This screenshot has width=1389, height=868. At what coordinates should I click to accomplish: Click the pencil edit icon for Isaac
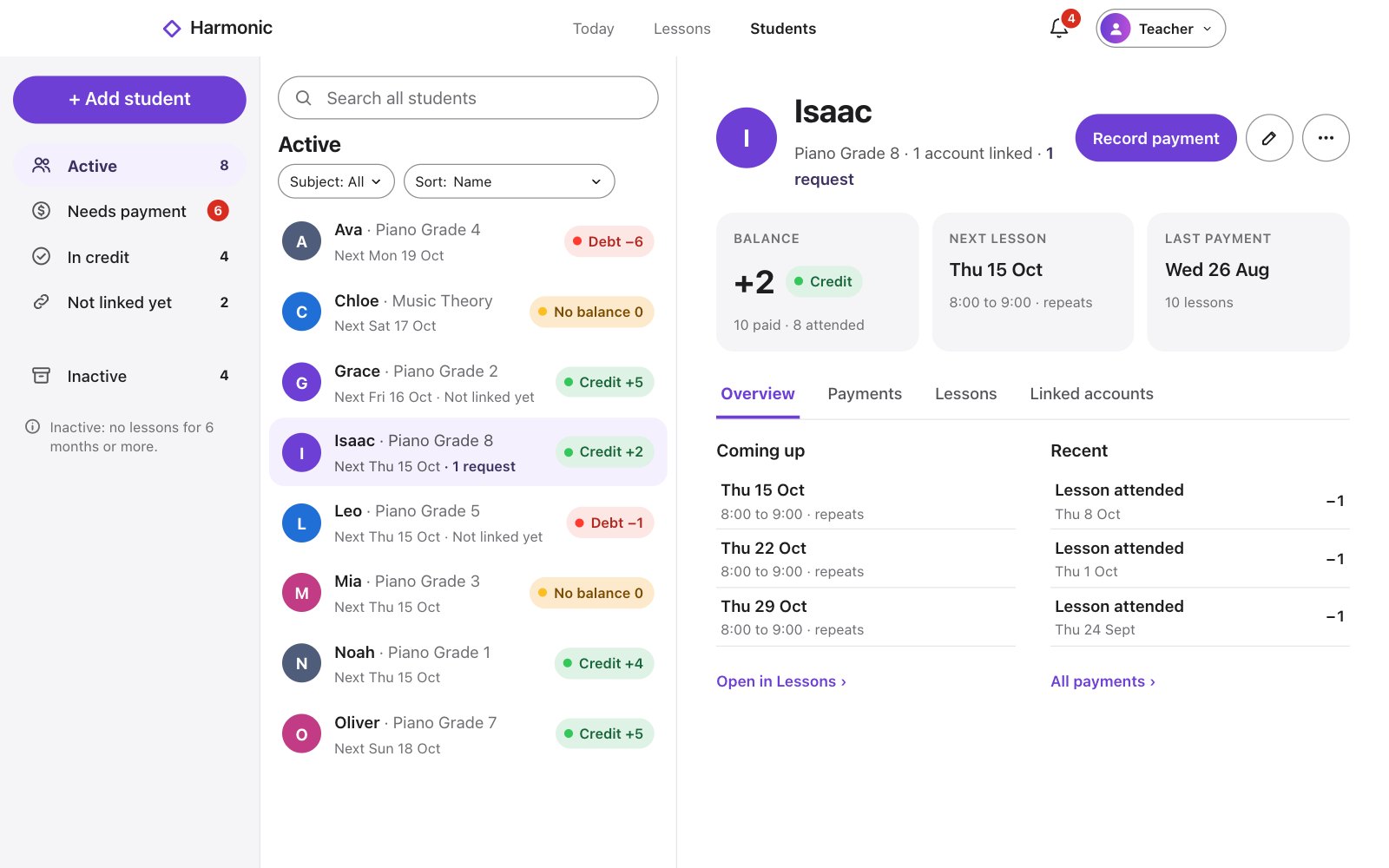point(1269,138)
